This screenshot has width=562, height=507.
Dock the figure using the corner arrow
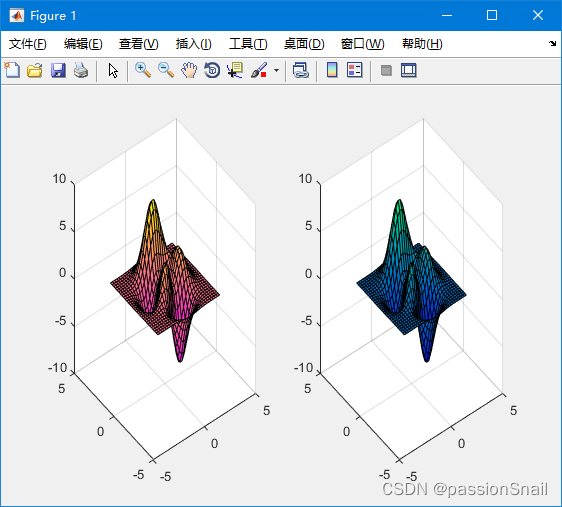click(552, 43)
